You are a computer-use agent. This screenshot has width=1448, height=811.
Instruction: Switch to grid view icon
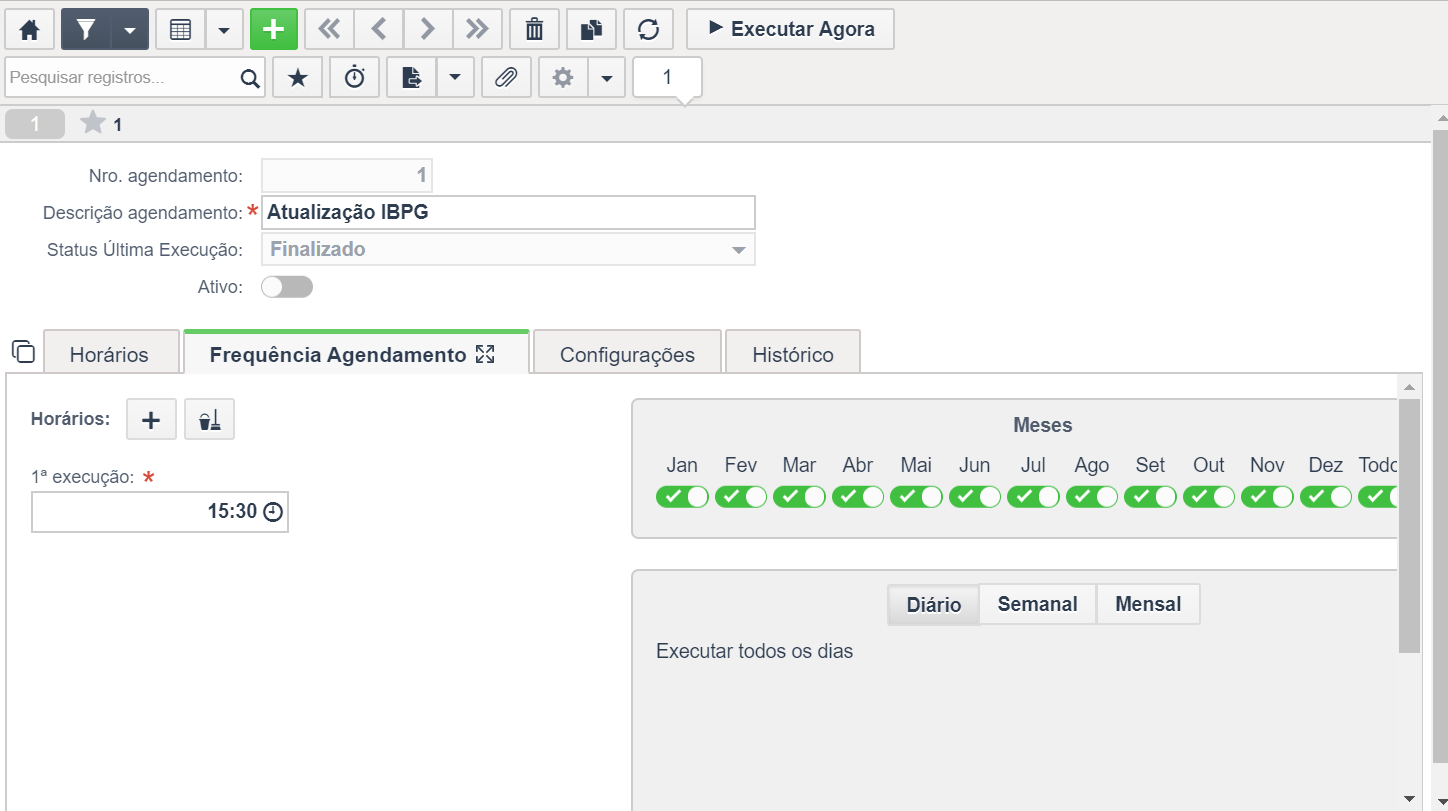[181, 30]
